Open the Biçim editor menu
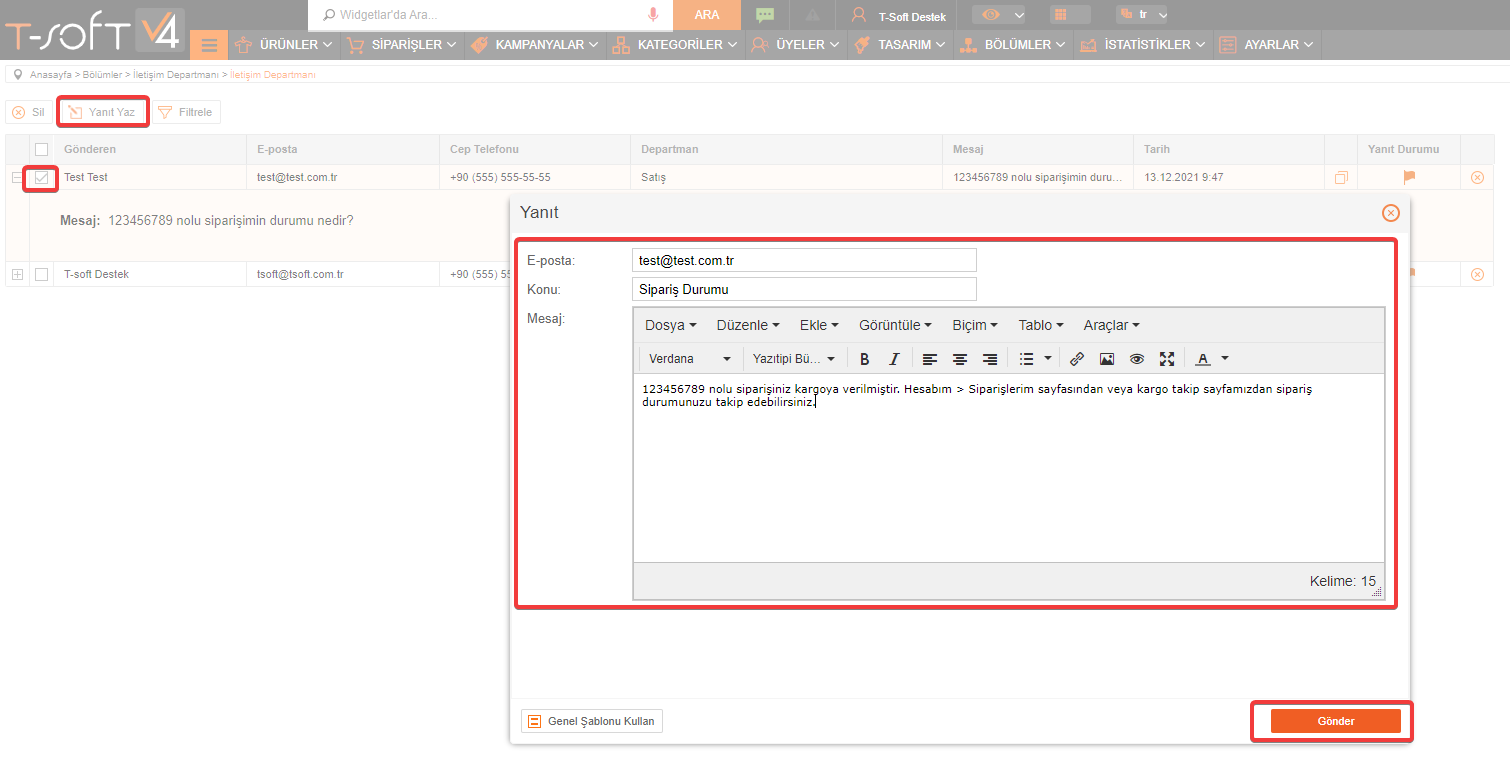 point(975,325)
